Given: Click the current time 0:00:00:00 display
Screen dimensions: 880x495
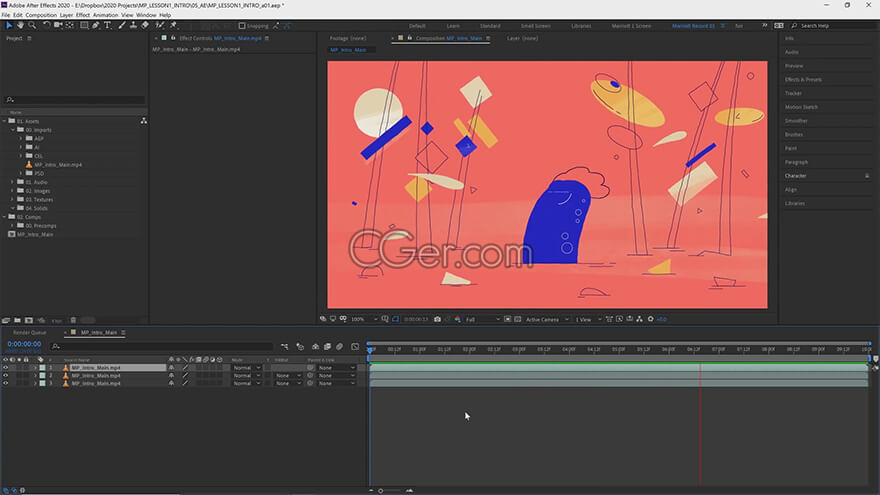Looking at the screenshot, I should (24, 344).
